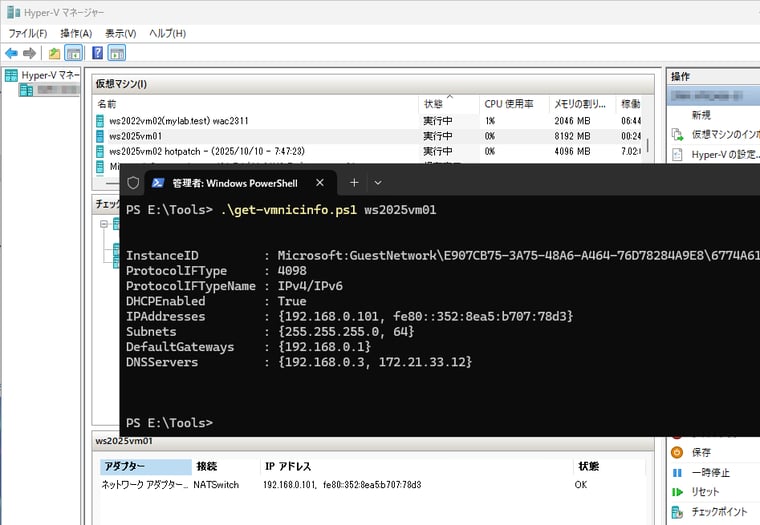
Task: Click the VM list vertical scrollbar
Action: click(648, 144)
